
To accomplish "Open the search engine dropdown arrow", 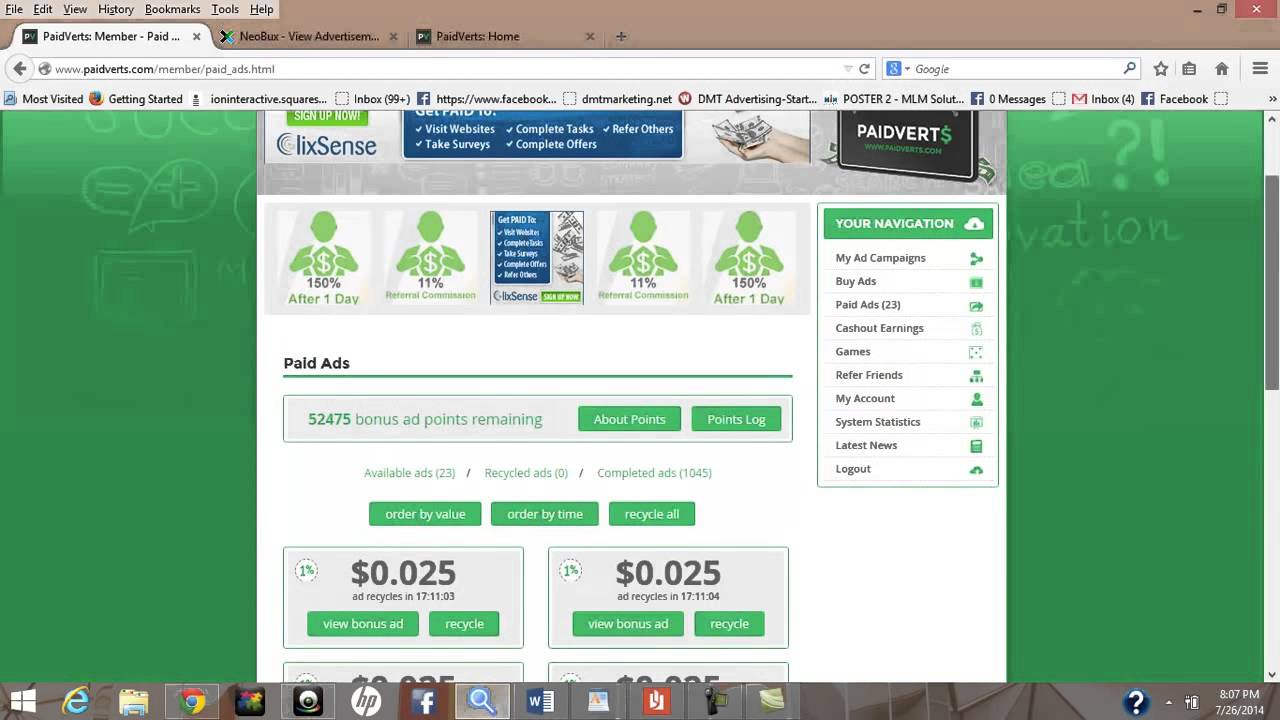I will 907,69.
